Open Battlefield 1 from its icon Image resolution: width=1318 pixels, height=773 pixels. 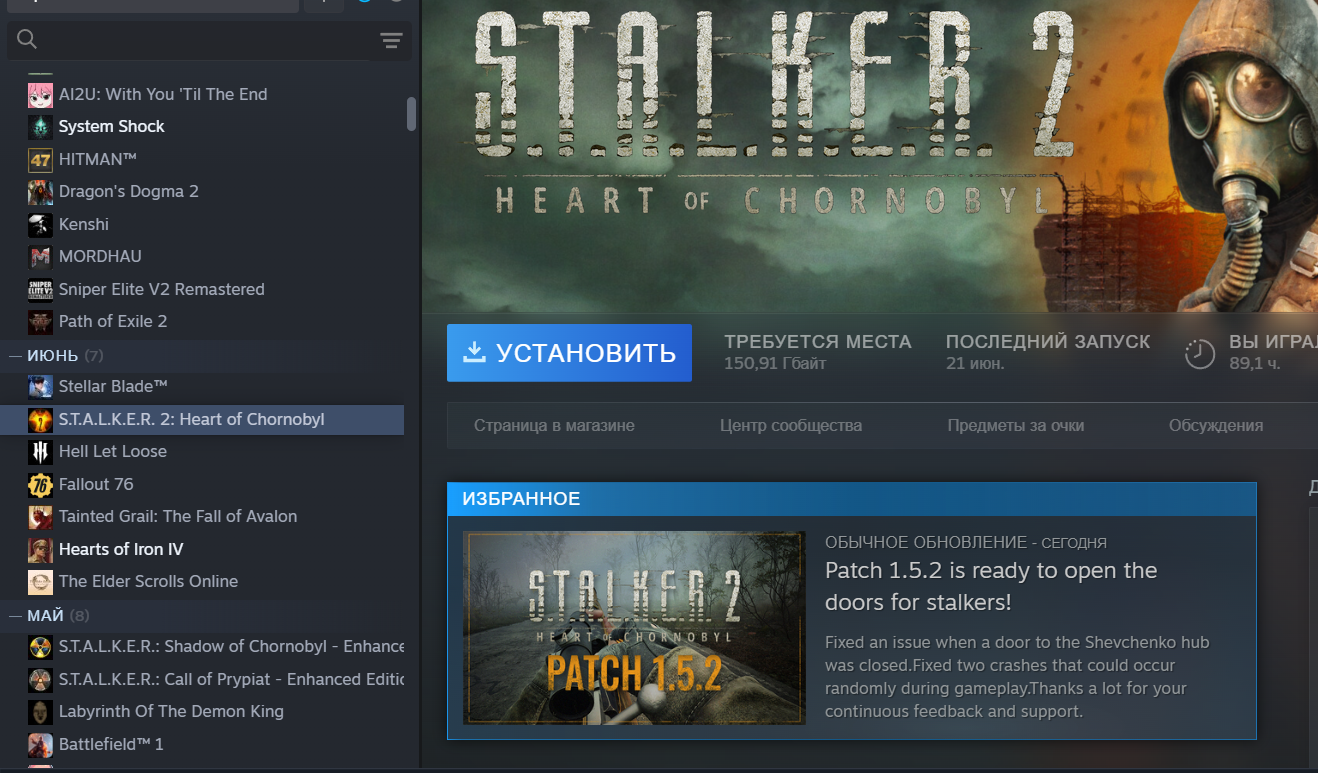point(40,744)
